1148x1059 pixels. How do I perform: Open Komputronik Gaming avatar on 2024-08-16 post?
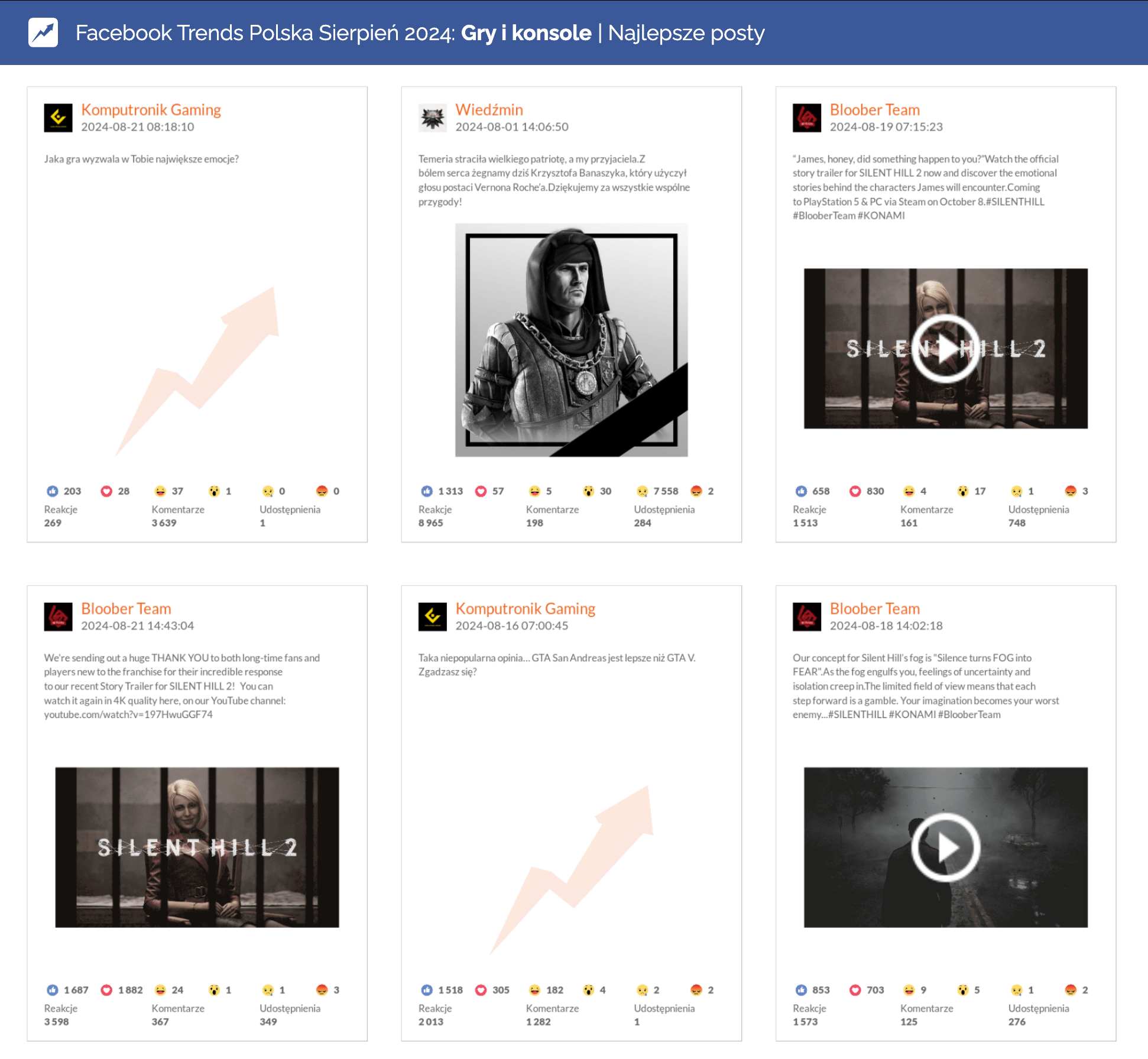[x=433, y=616]
